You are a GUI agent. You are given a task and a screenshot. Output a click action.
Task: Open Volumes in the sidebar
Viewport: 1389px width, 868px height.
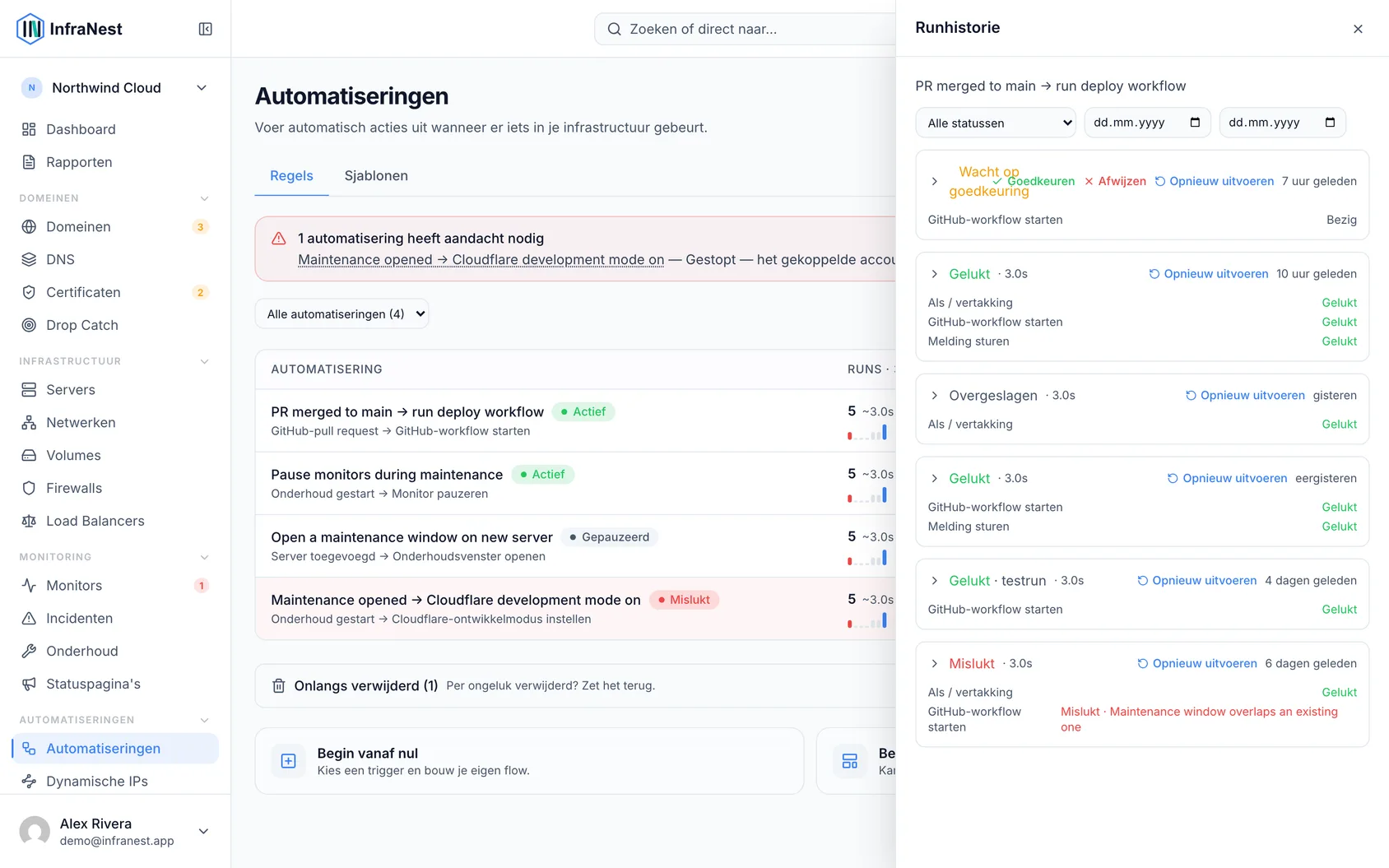[115, 455]
